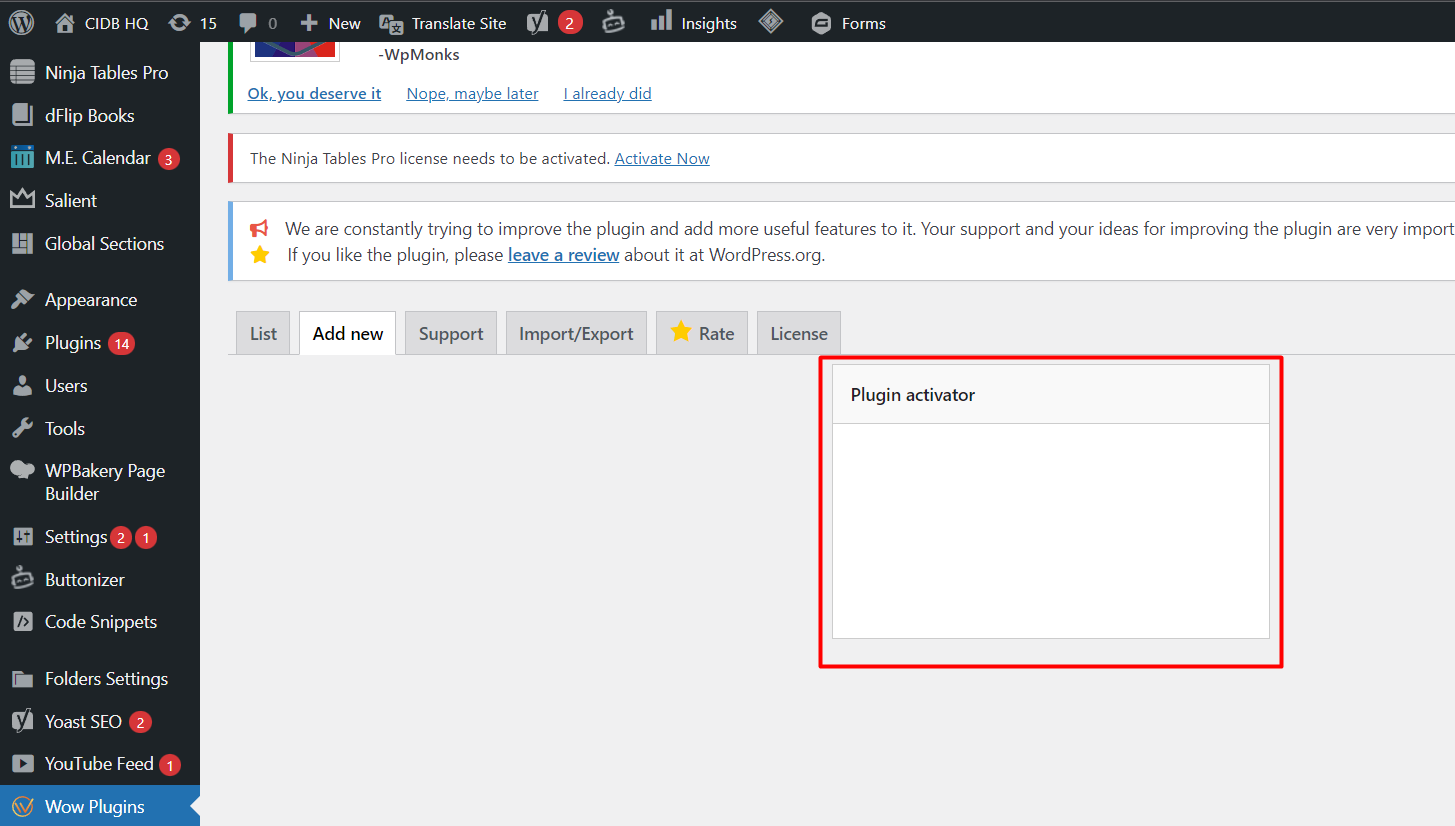This screenshot has height=826, width=1455.
Task: Select Wow Plugins in sidebar
Action: click(100, 807)
